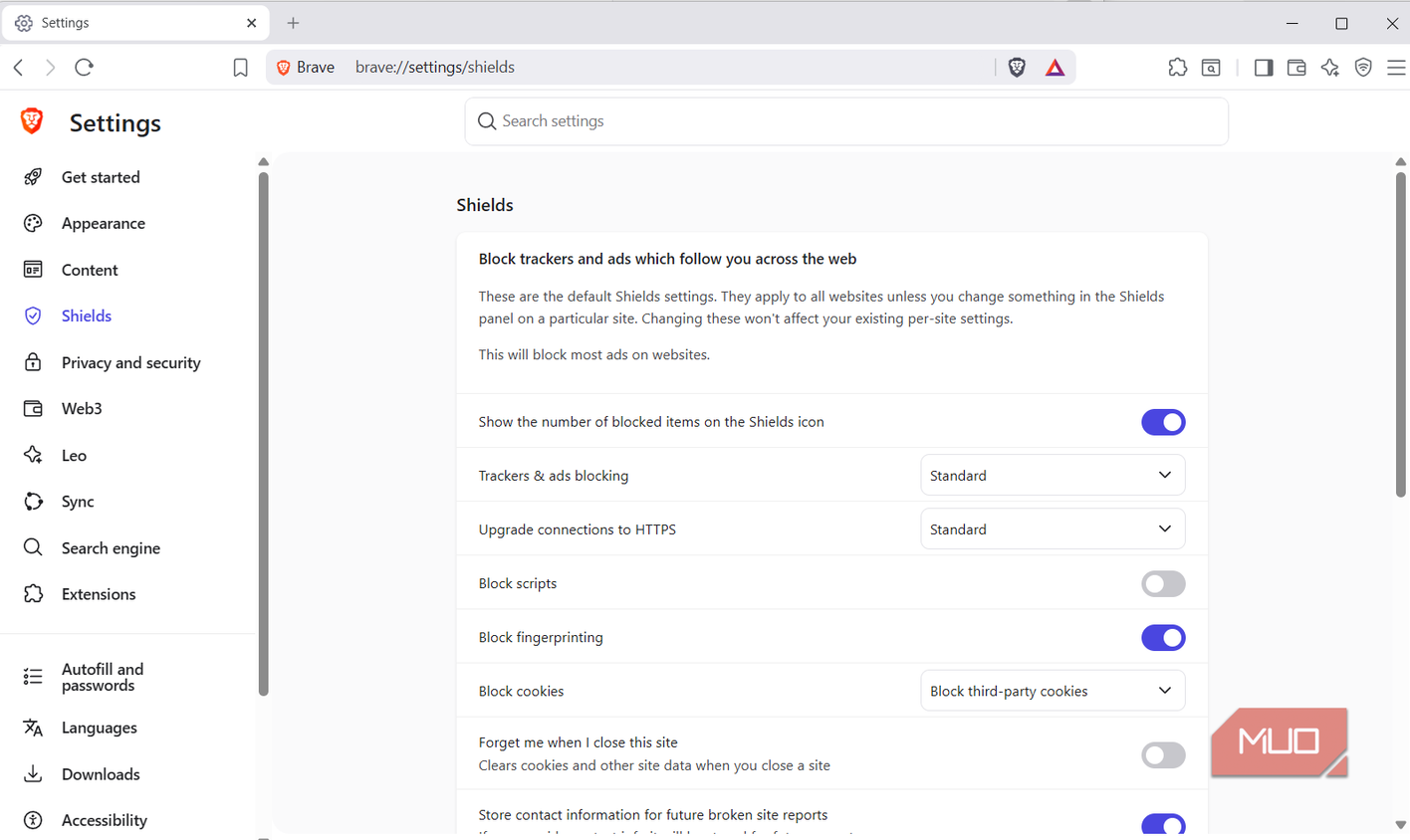Click the palette icon for Appearance

click(x=33, y=223)
